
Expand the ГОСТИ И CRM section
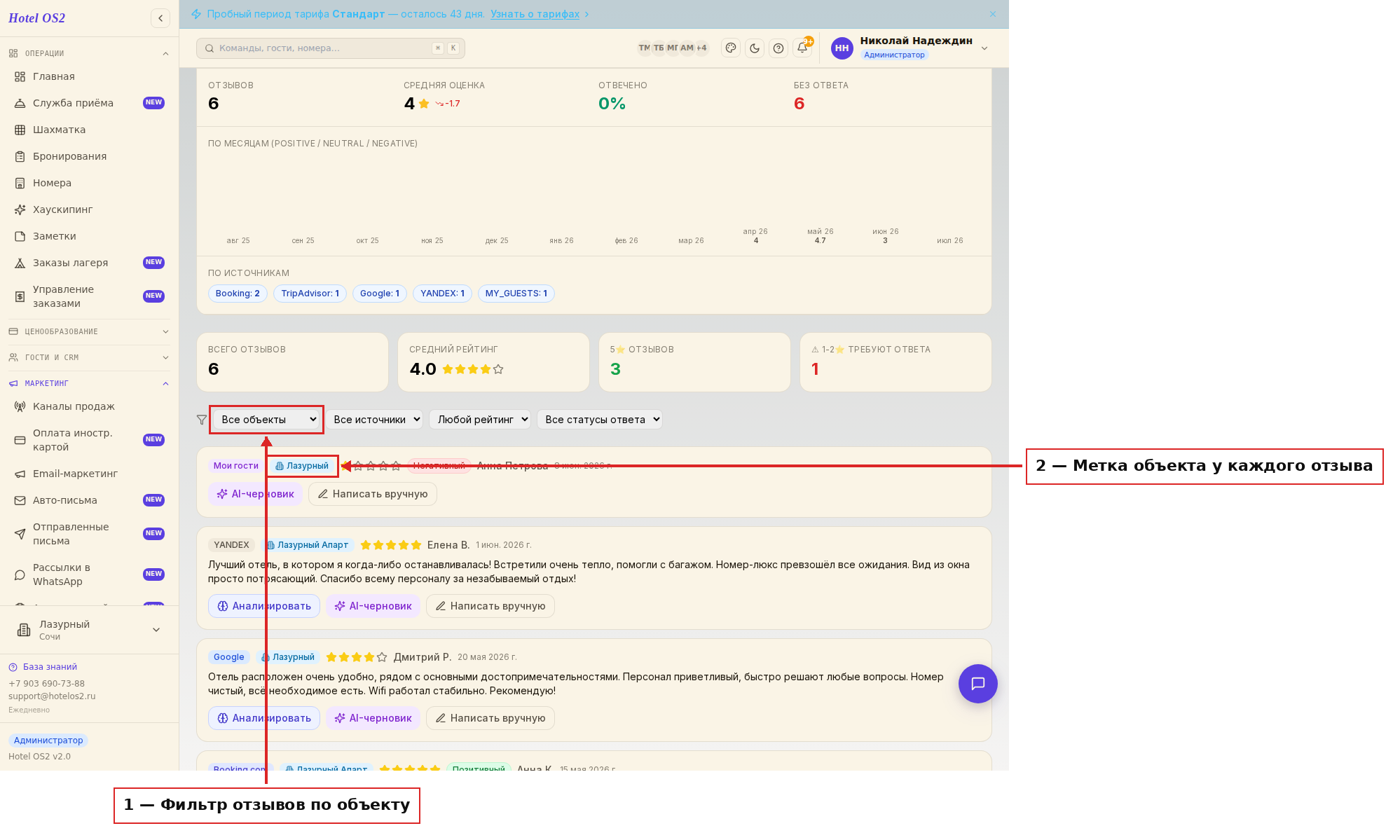[x=89, y=357]
